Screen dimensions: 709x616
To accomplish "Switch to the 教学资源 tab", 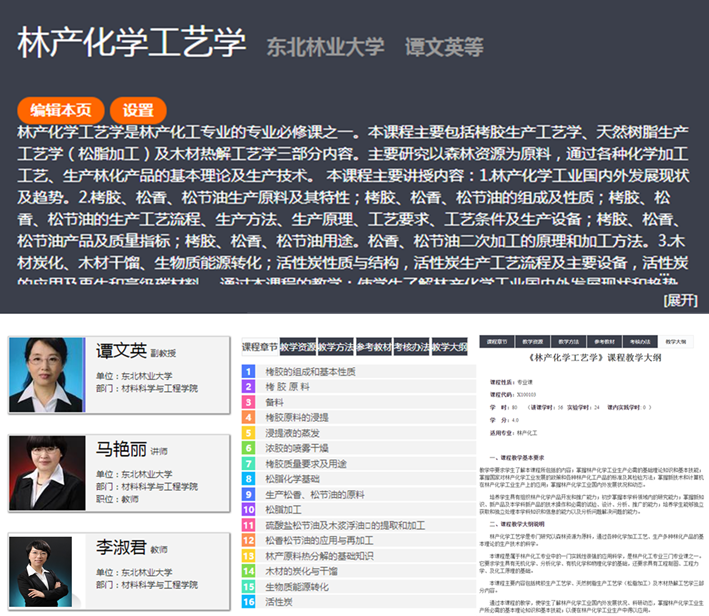I will 298,347.
